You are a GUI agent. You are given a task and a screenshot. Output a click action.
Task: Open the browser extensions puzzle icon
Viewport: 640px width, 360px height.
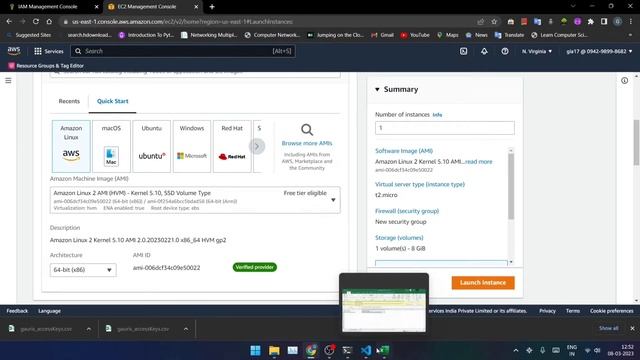(591, 22)
